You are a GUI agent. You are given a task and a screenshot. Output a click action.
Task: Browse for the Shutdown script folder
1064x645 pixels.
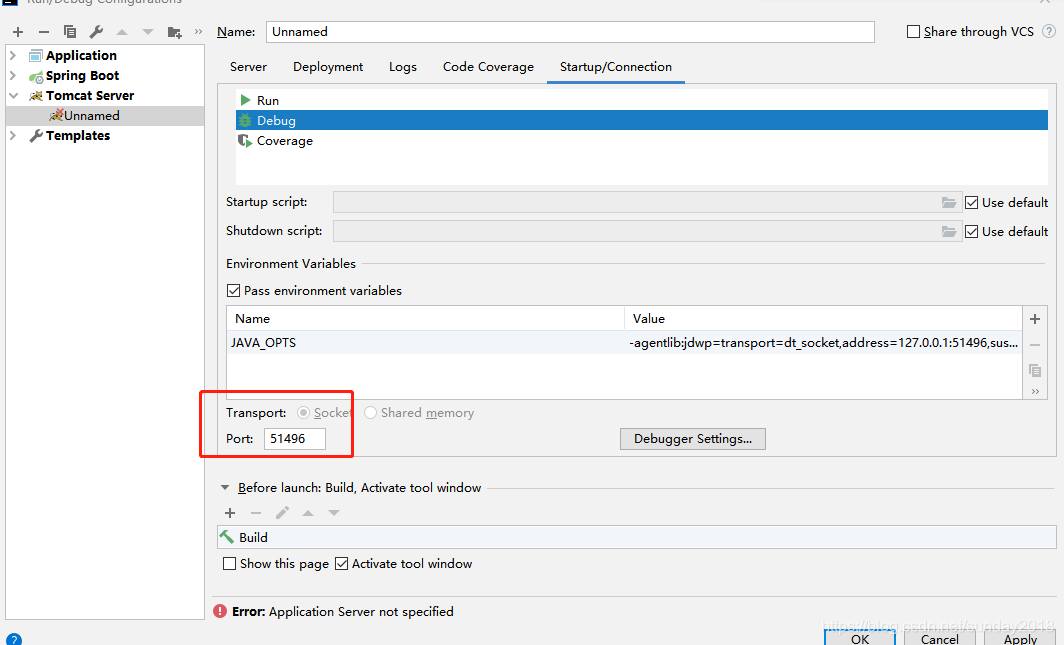[x=949, y=231]
